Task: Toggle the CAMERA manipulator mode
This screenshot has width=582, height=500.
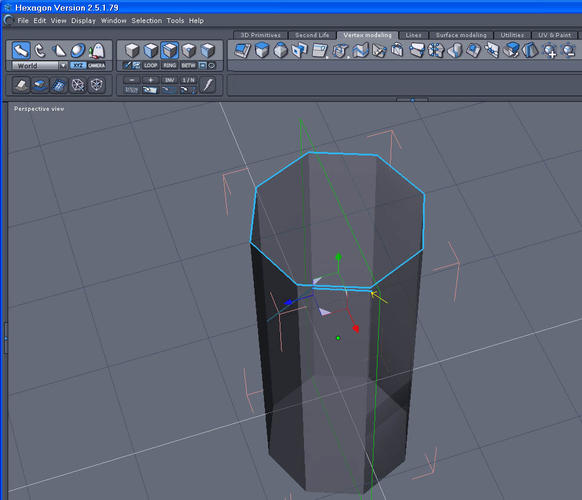Action: pyautogui.click(x=97, y=66)
